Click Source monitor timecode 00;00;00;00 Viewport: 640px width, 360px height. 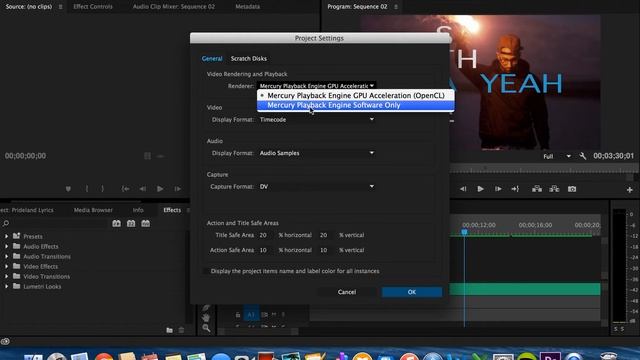click(x=25, y=156)
